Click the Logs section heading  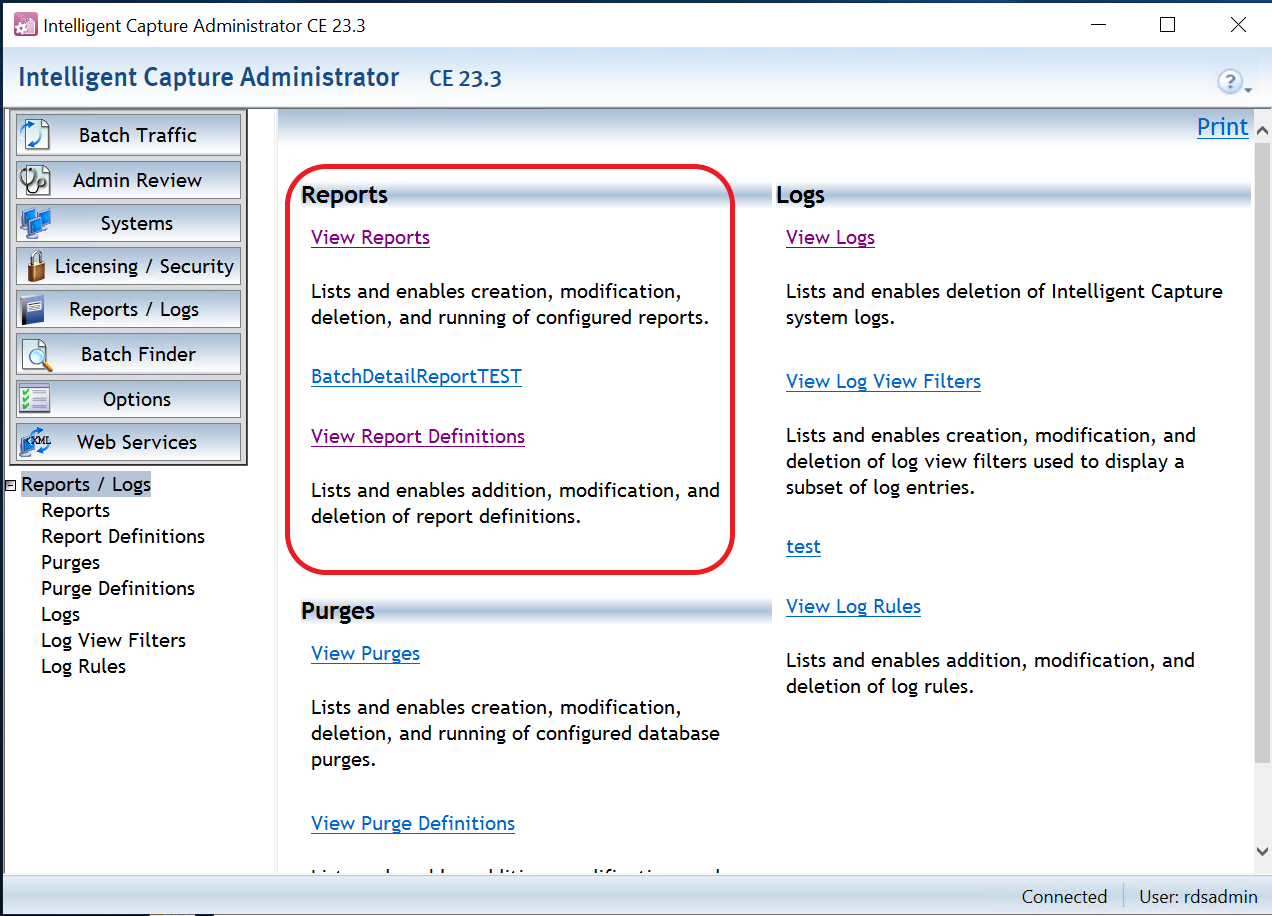pyautogui.click(x=800, y=195)
